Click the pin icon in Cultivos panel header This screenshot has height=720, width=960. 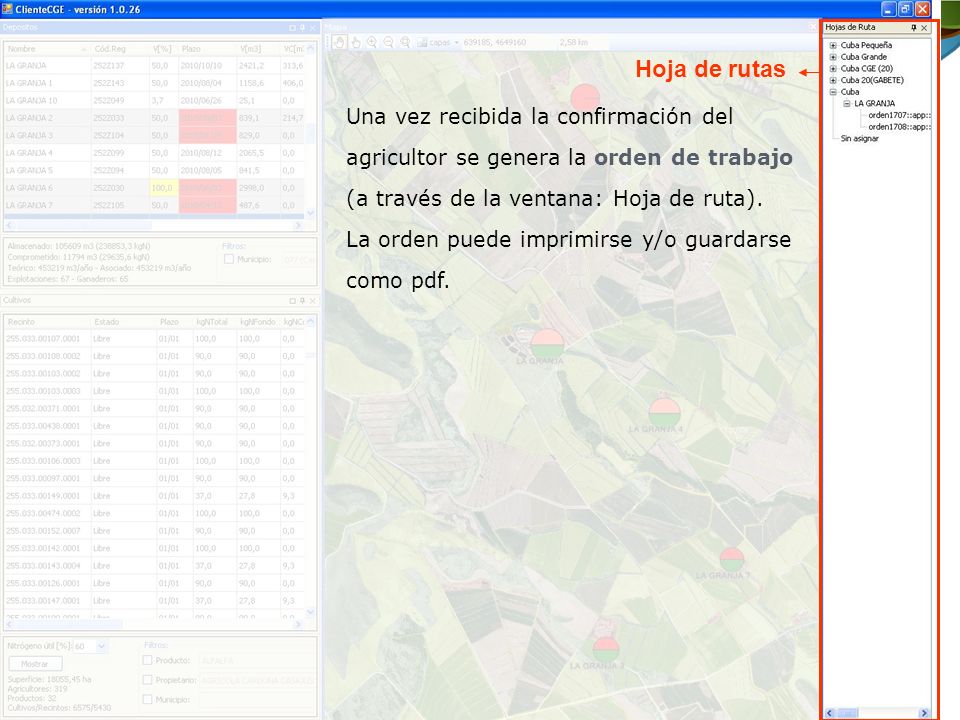(302, 301)
